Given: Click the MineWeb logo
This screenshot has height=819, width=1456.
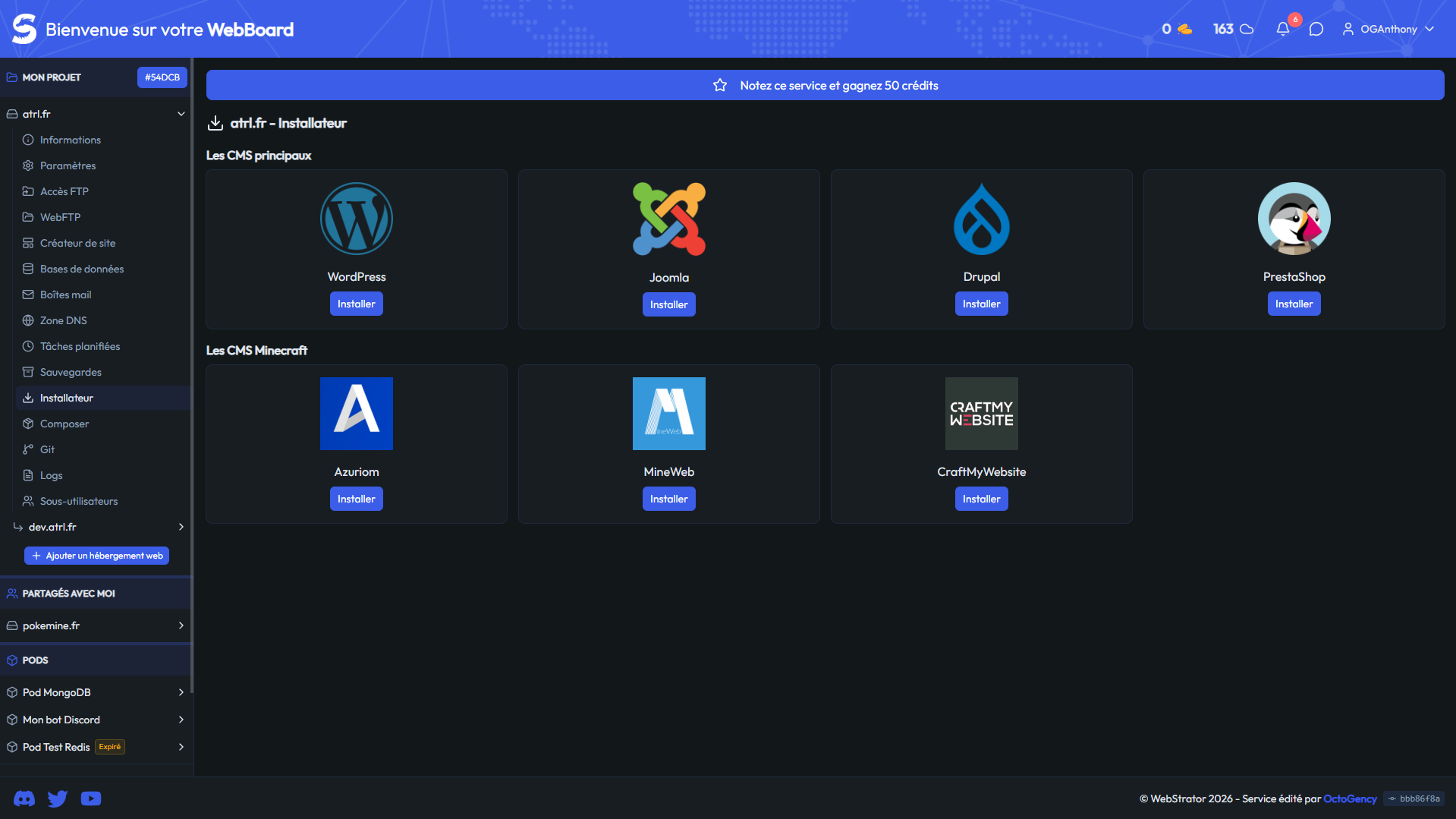Looking at the screenshot, I should [669, 414].
